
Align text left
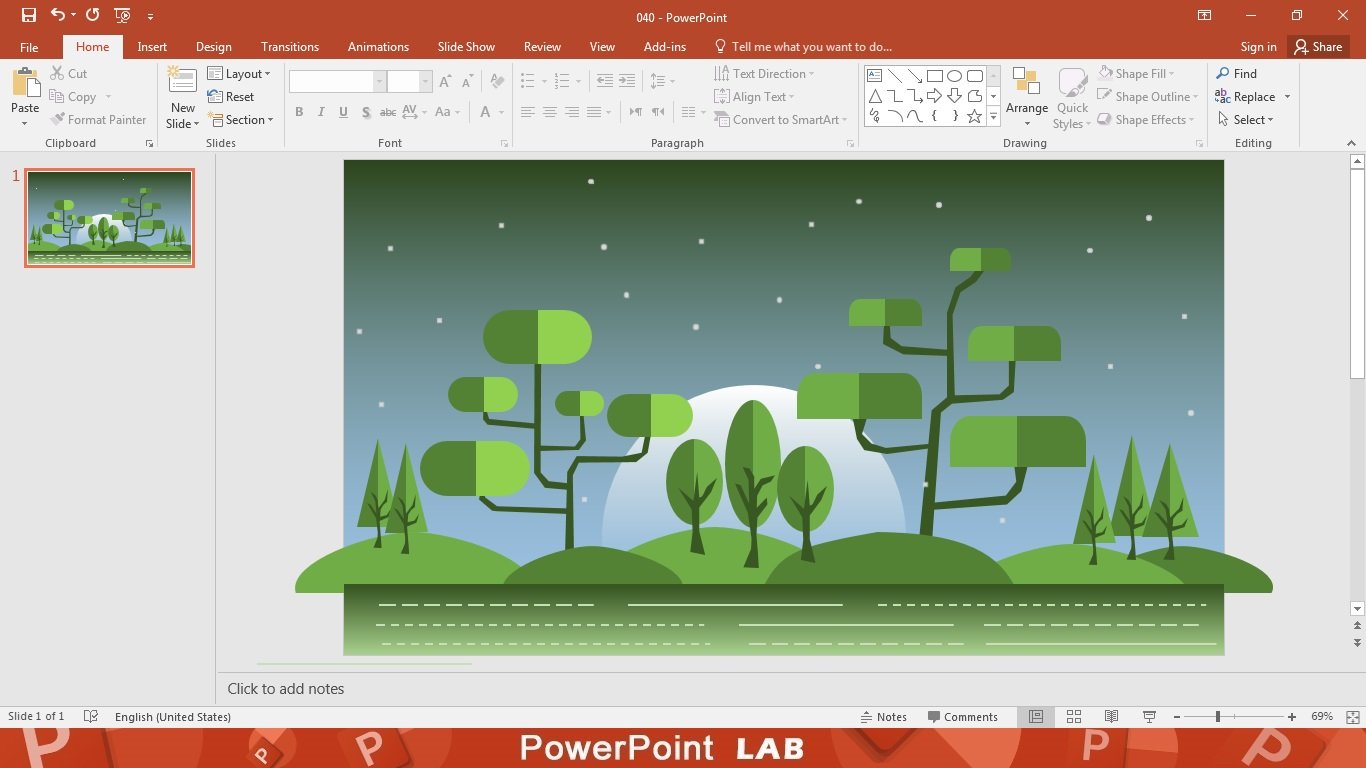[528, 112]
